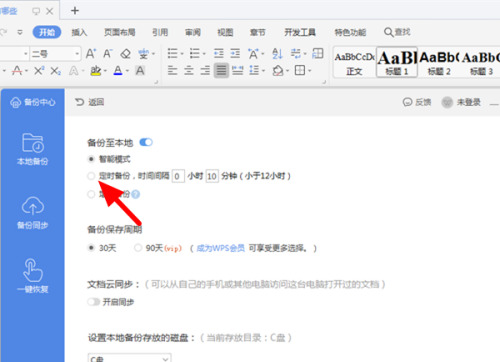
Task: Select the 30天 retention option
Action: pos(91,248)
